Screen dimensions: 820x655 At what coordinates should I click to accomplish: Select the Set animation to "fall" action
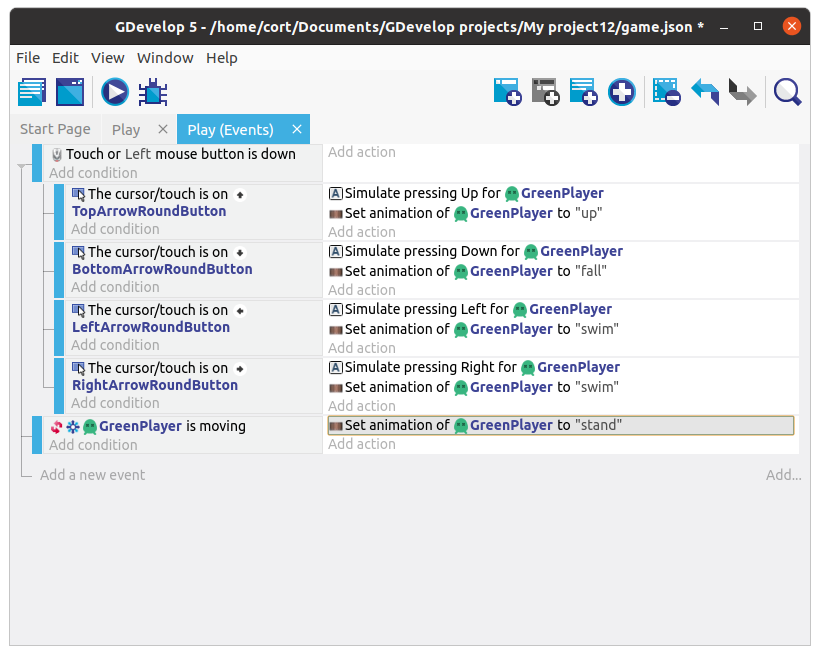(x=468, y=272)
